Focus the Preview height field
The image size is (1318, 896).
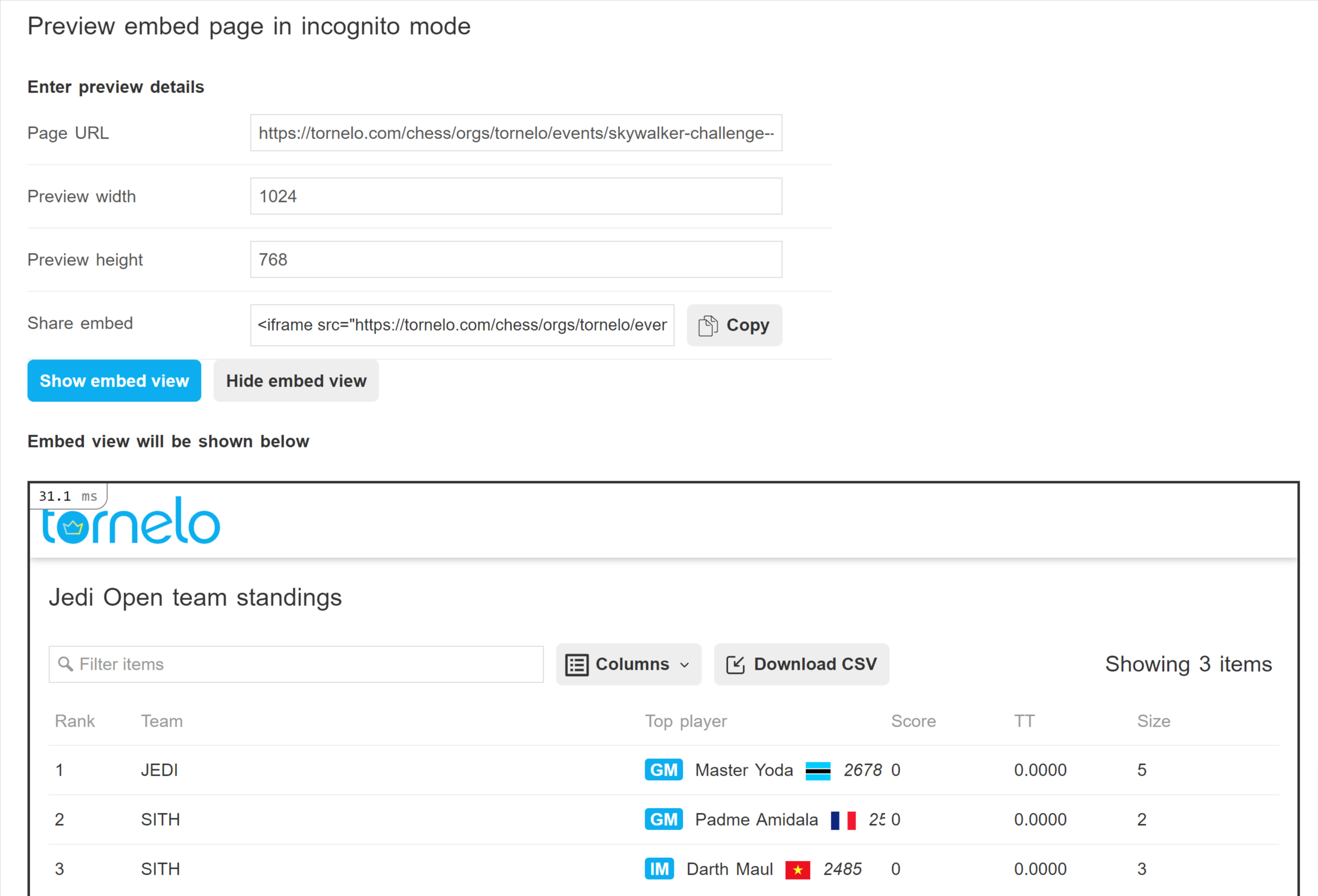516,259
